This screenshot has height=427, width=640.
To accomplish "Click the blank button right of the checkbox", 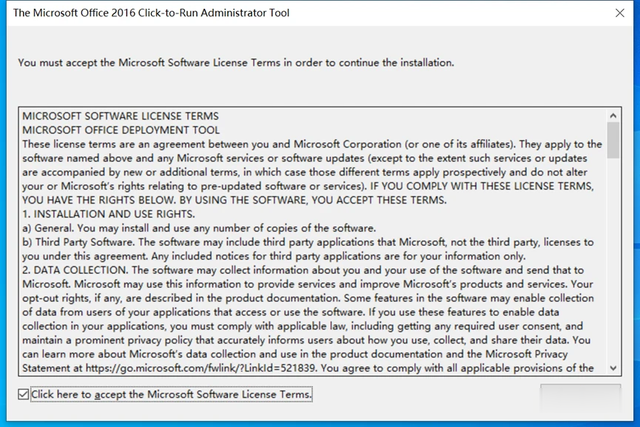I will (x=580, y=396).
